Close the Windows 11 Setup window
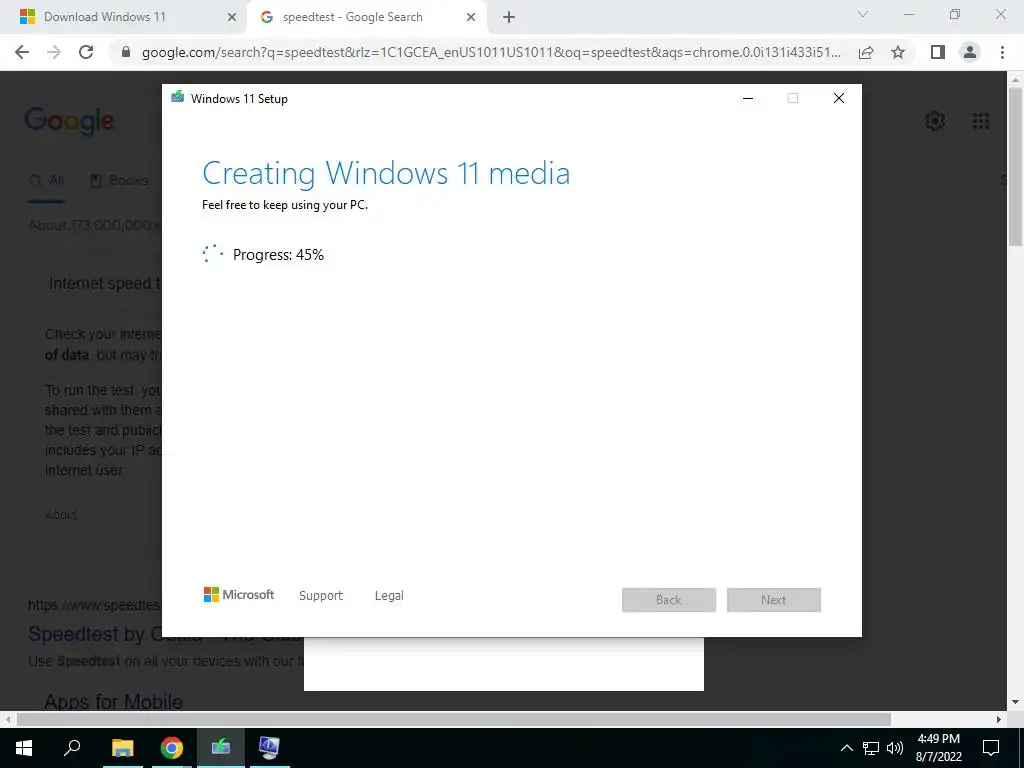Screen dimensions: 1024x768 839,98
